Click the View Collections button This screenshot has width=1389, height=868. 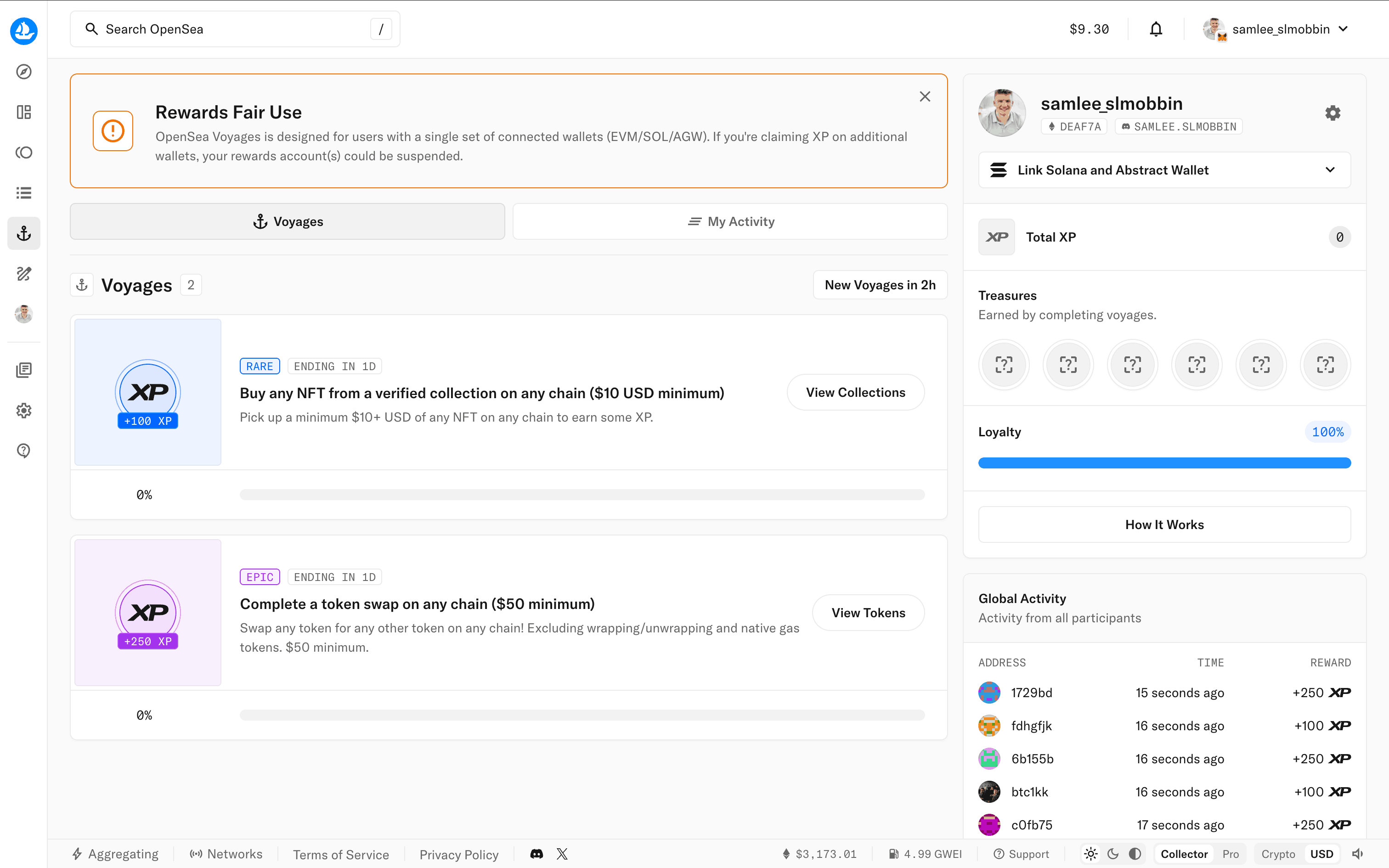tap(855, 393)
